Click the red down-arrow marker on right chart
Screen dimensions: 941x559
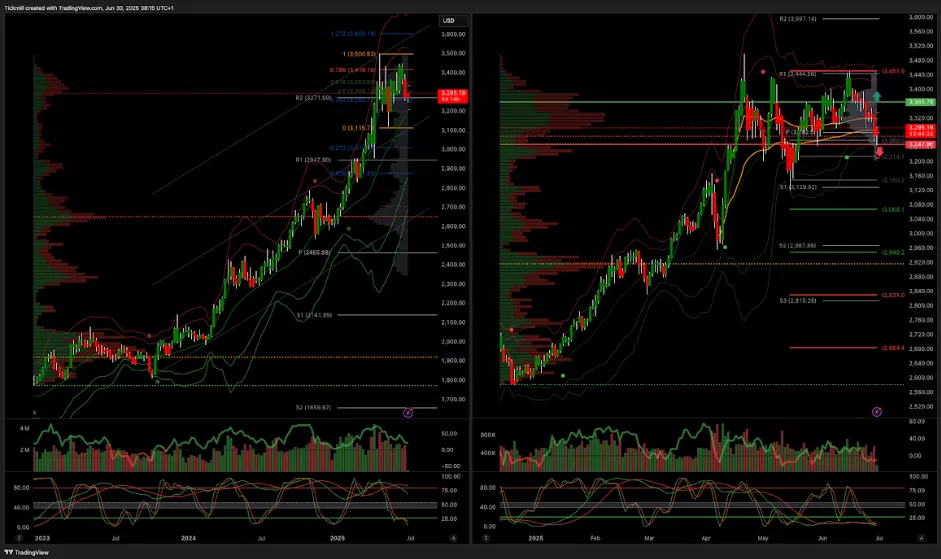coord(879,151)
